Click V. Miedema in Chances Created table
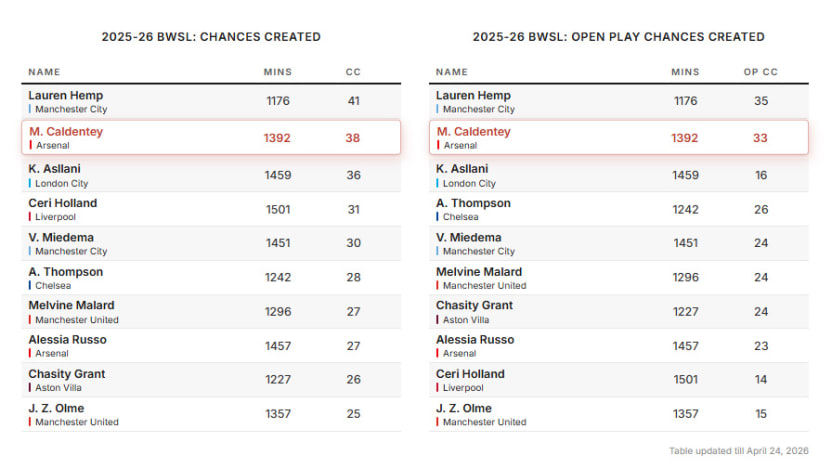 61,238
